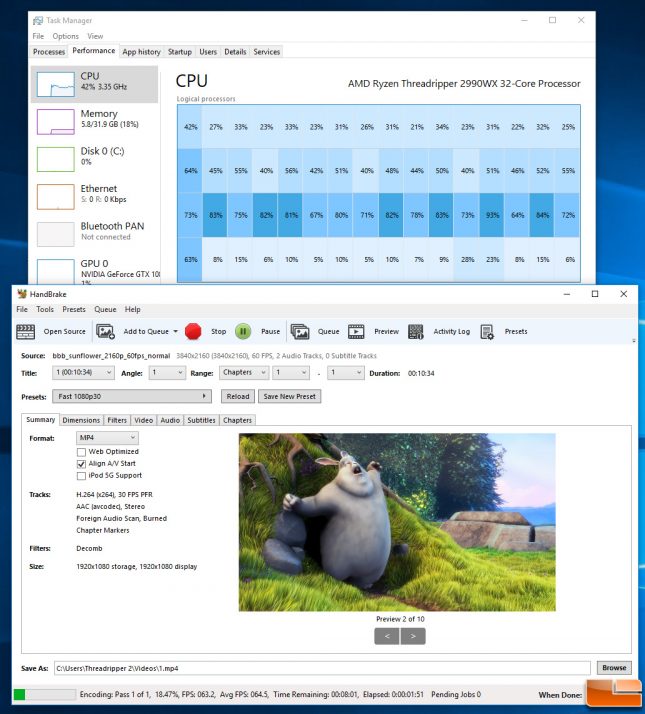Viewport: 645px width, 714px height.
Task: Click the Big Buck Bunny preview image
Action: click(x=397, y=522)
